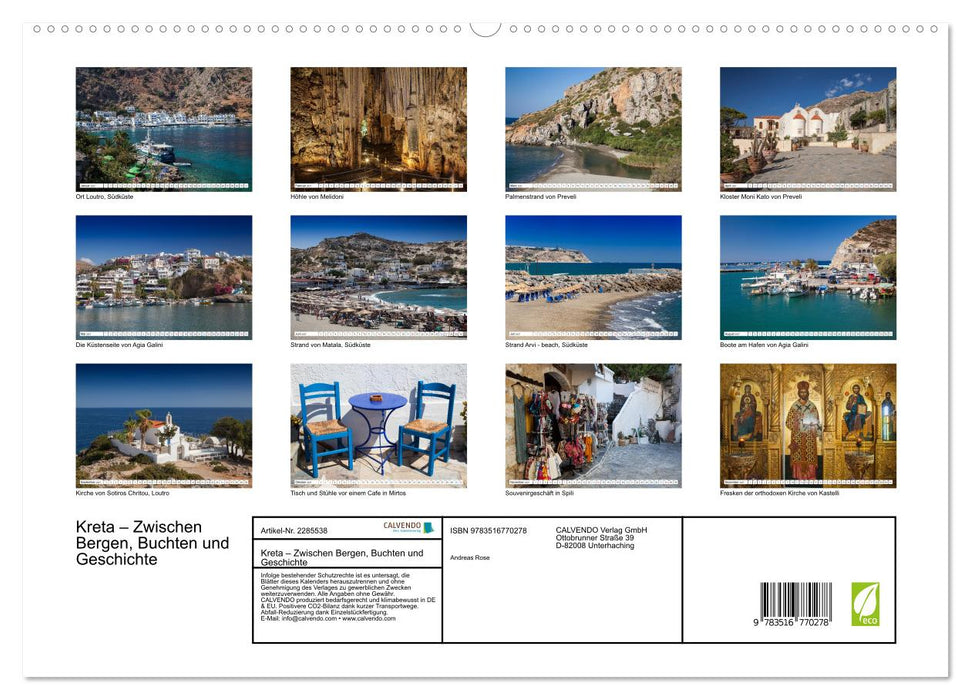The image size is (971, 700).
Task: Click author name 'Andreas Rose'
Action: point(469,558)
